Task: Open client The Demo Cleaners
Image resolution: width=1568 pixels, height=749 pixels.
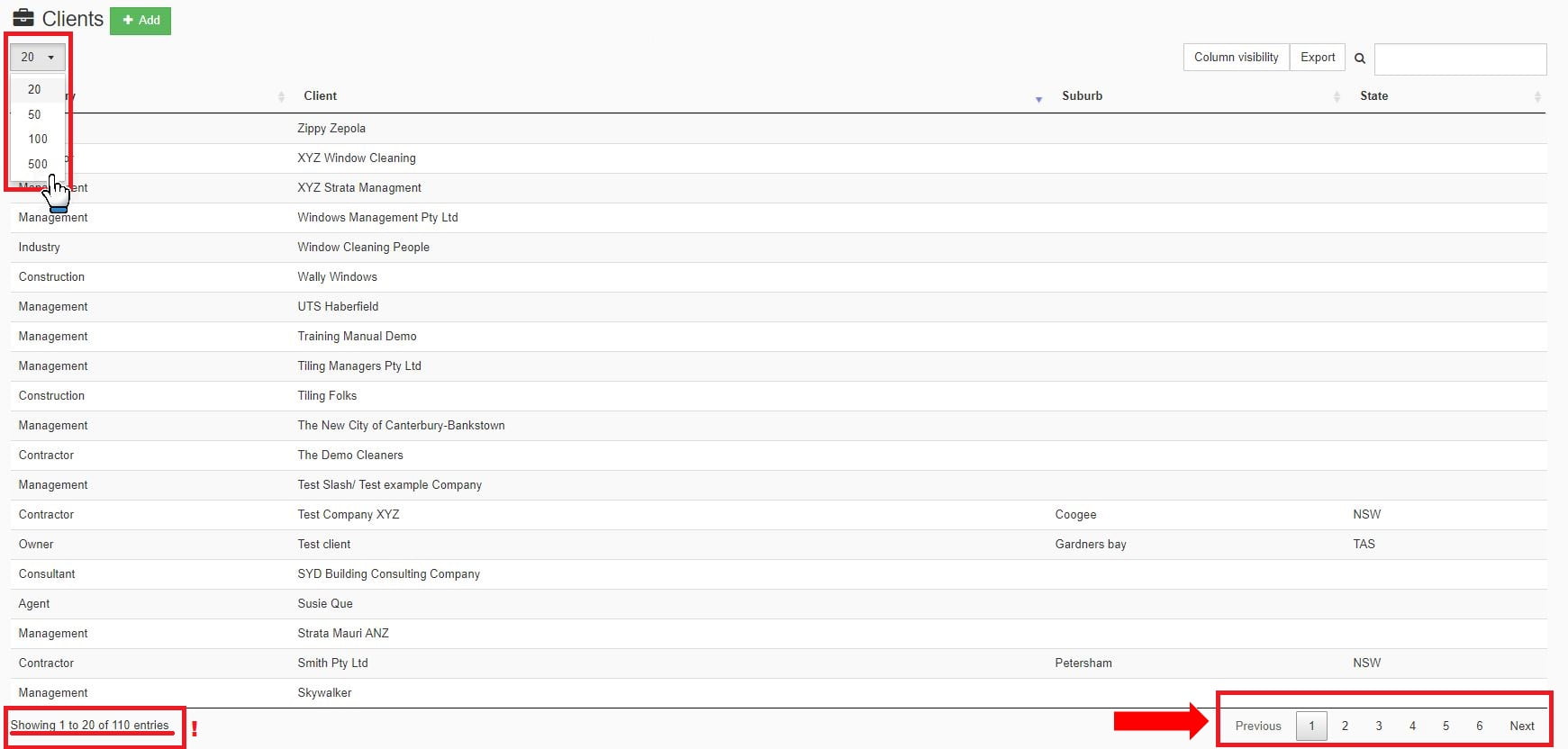Action: click(350, 455)
